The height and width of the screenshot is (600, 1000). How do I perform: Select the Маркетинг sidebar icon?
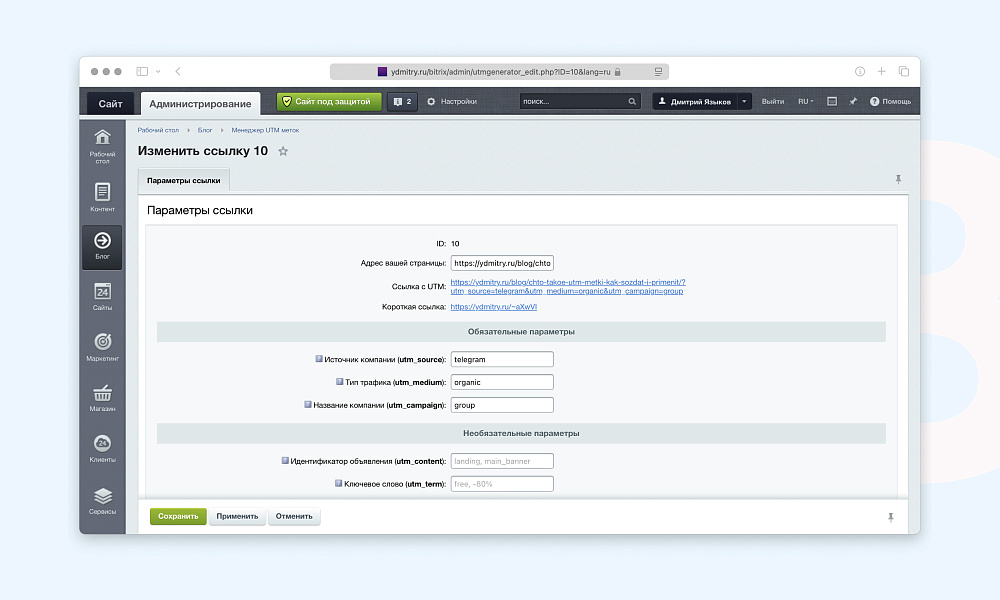(102, 346)
